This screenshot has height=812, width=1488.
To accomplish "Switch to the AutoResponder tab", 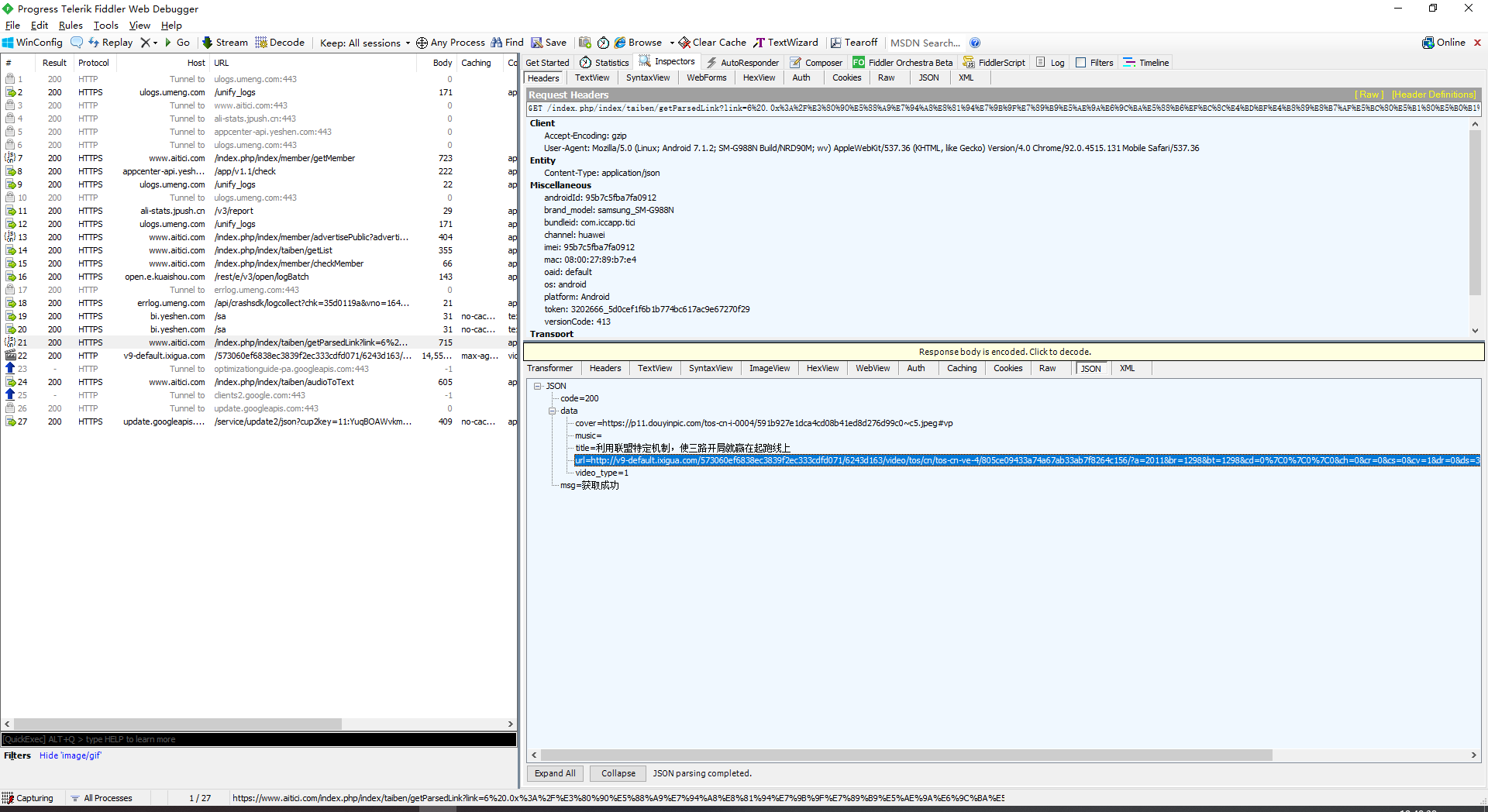I will [742, 63].
